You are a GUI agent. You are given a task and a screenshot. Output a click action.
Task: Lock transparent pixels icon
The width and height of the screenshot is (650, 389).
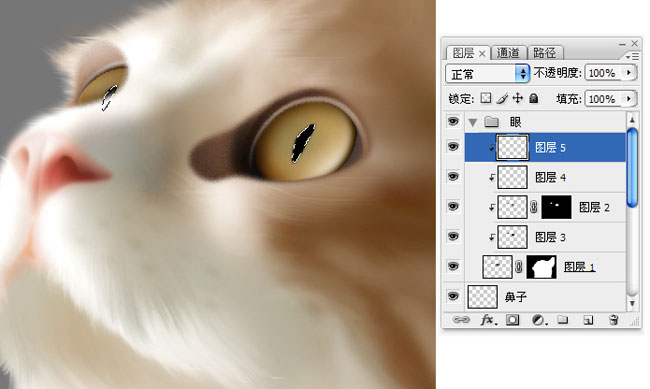tap(485, 98)
